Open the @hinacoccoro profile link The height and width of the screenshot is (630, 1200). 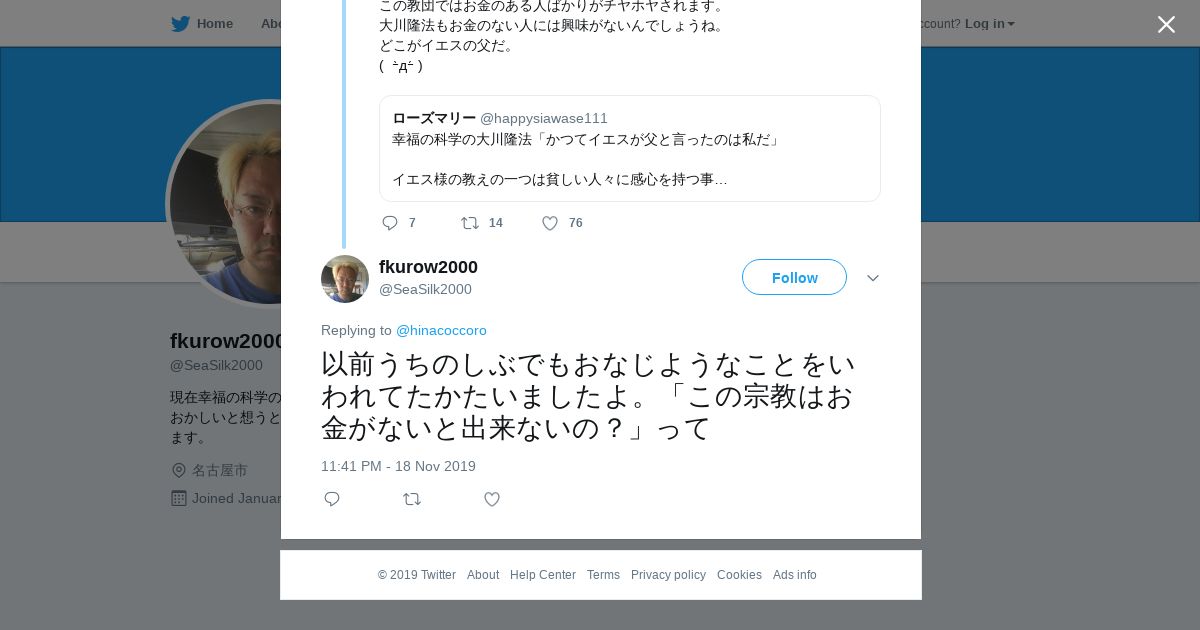[x=441, y=330]
